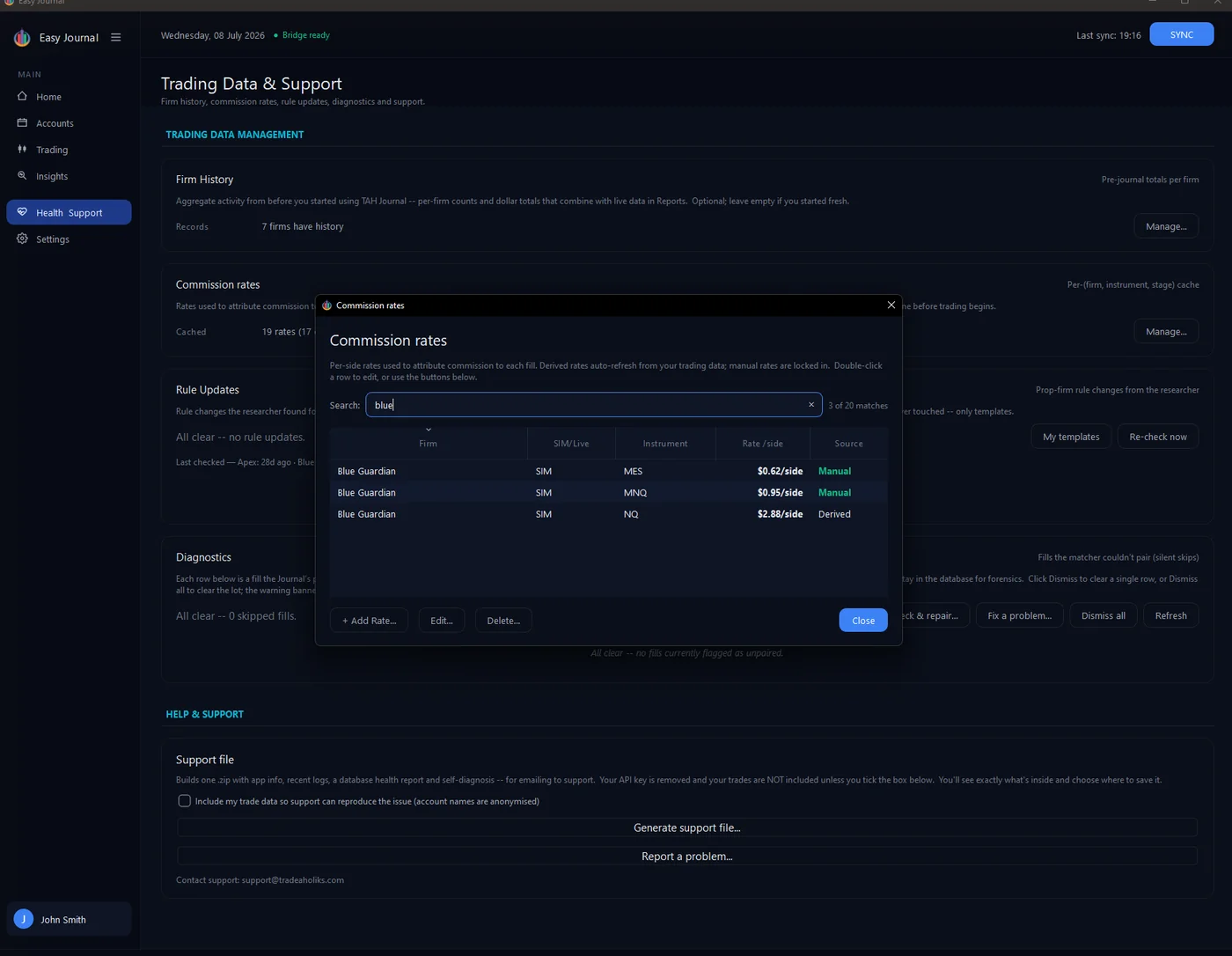Viewport: 1232px width, 956px height.
Task: Click Report a problem button
Action: tap(687, 856)
